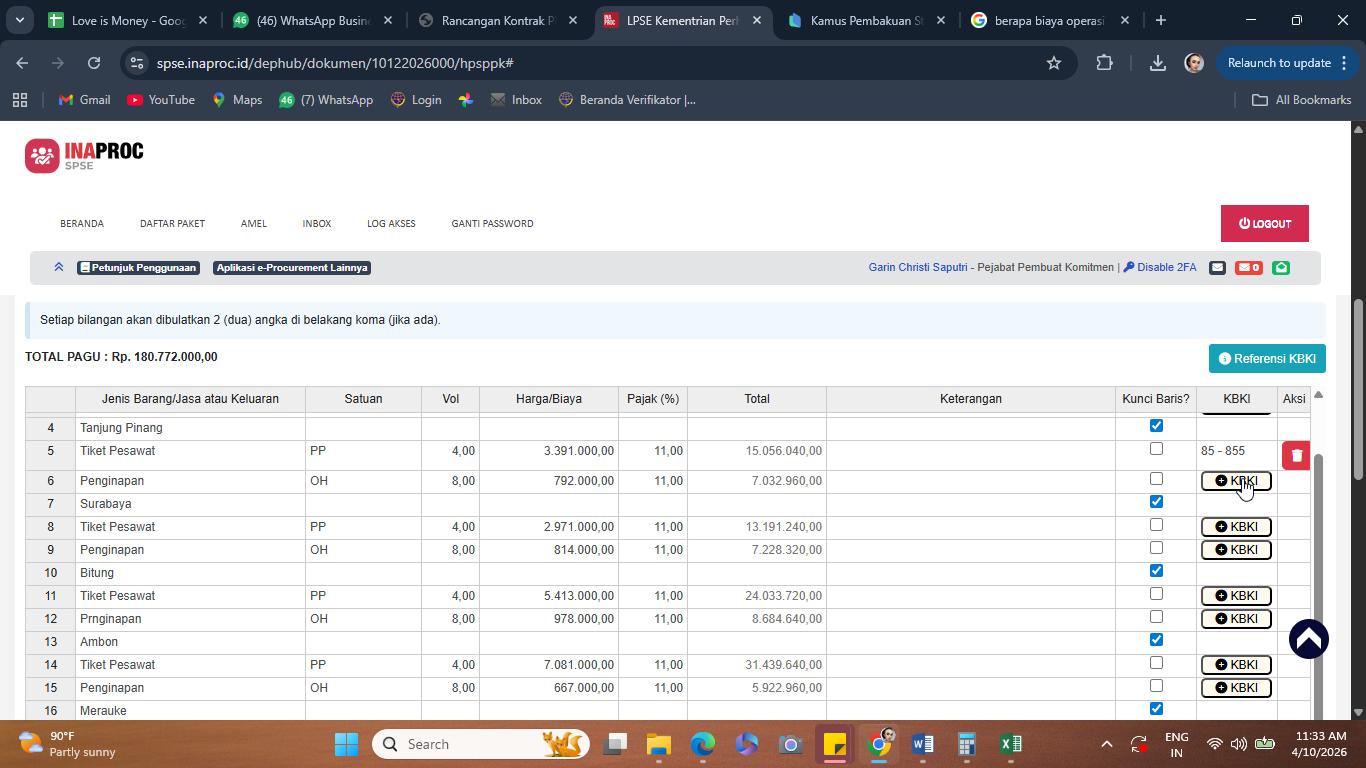This screenshot has height=768, width=1366.
Task: Switch to Love is Money Google tab
Action: (x=128, y=20)
